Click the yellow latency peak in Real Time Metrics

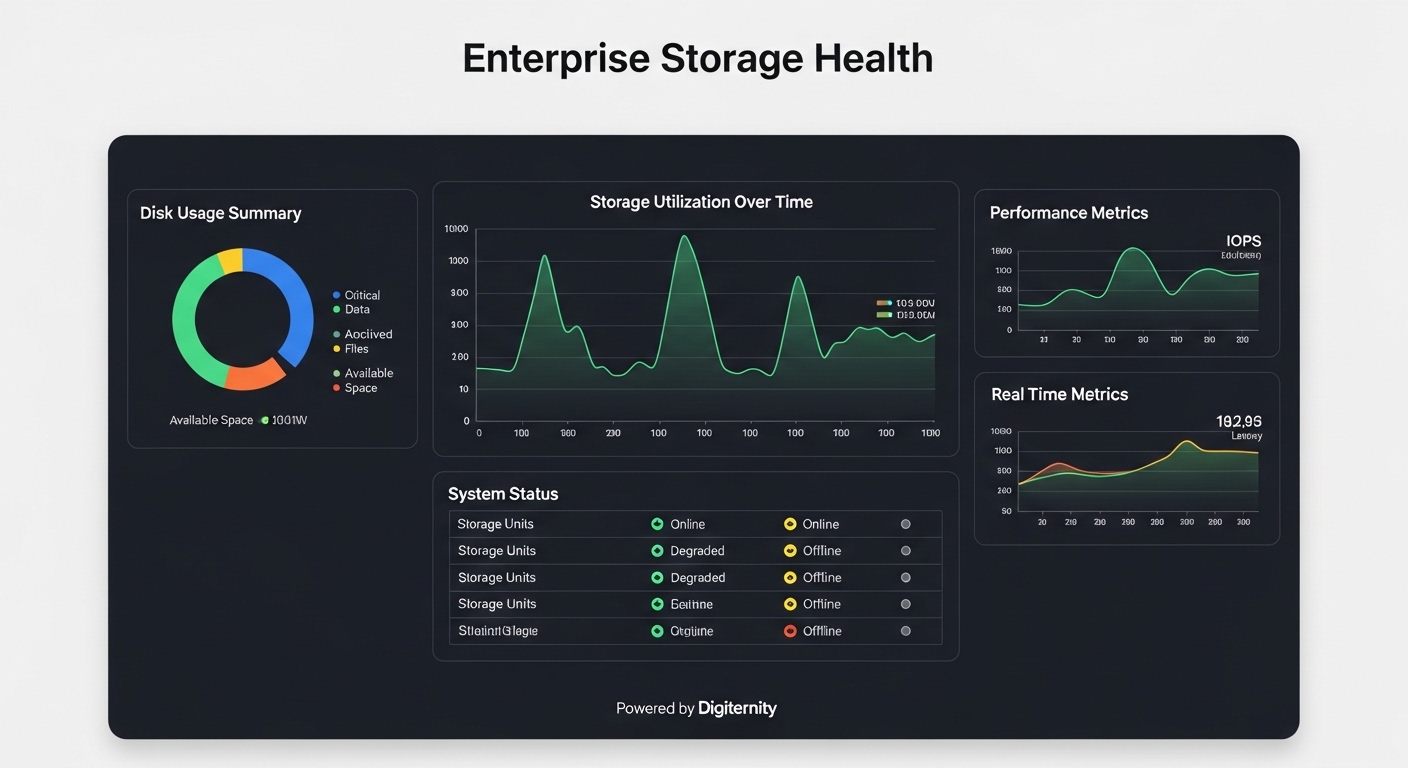[x=1187, y=441]
